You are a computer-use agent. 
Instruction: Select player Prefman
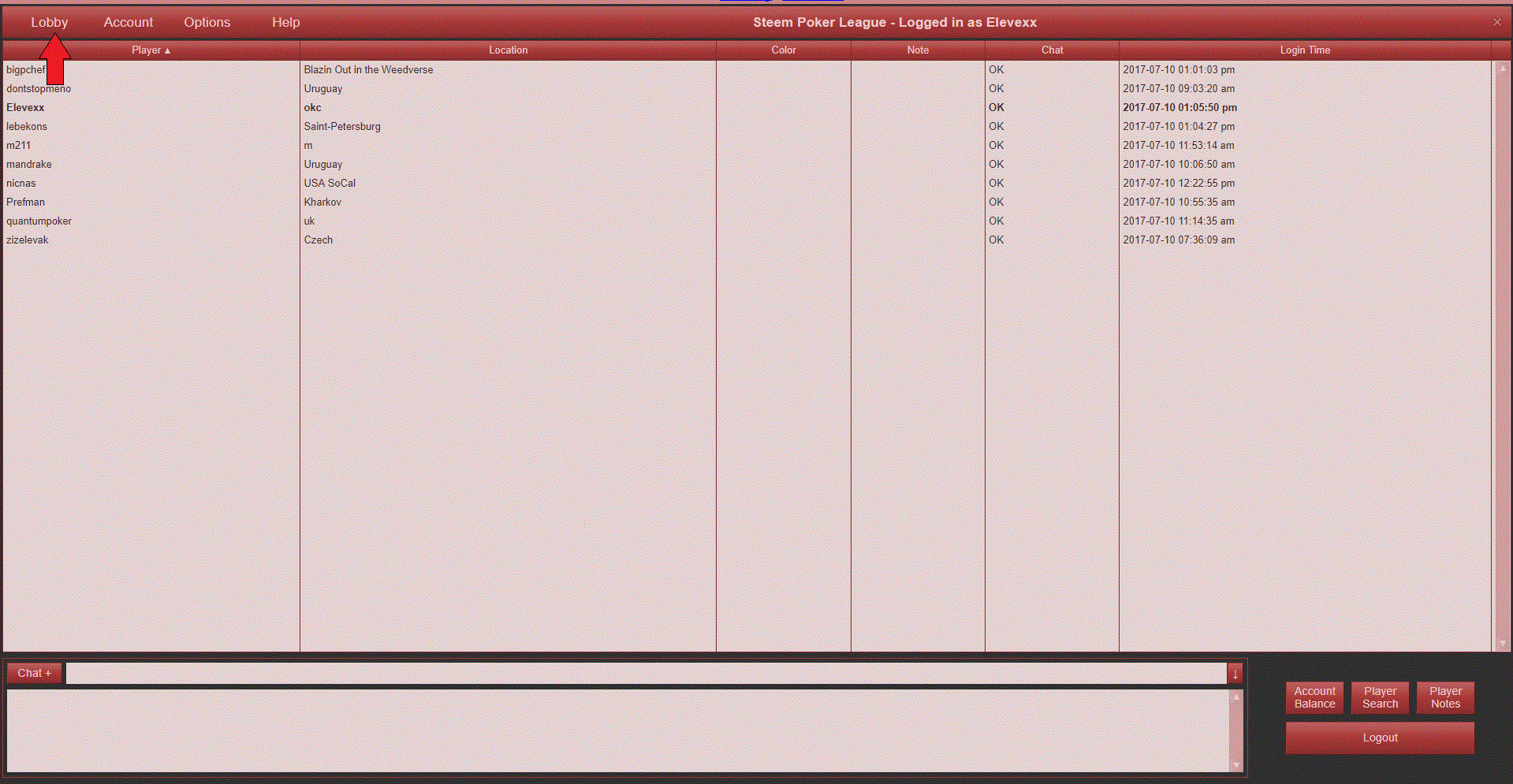[x=25, y=202]
